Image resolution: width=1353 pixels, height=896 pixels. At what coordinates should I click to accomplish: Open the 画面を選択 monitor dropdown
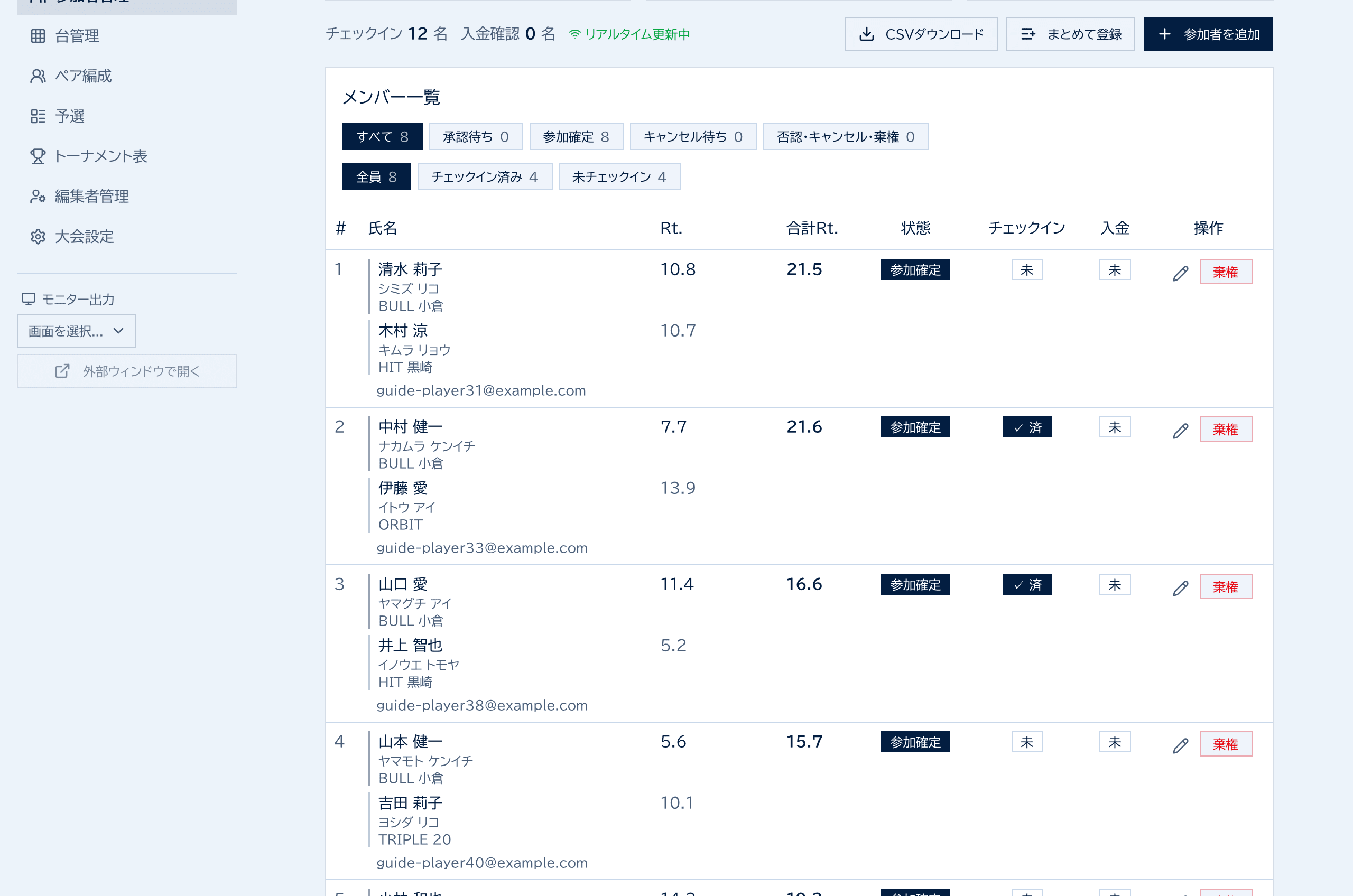point(77,331)
